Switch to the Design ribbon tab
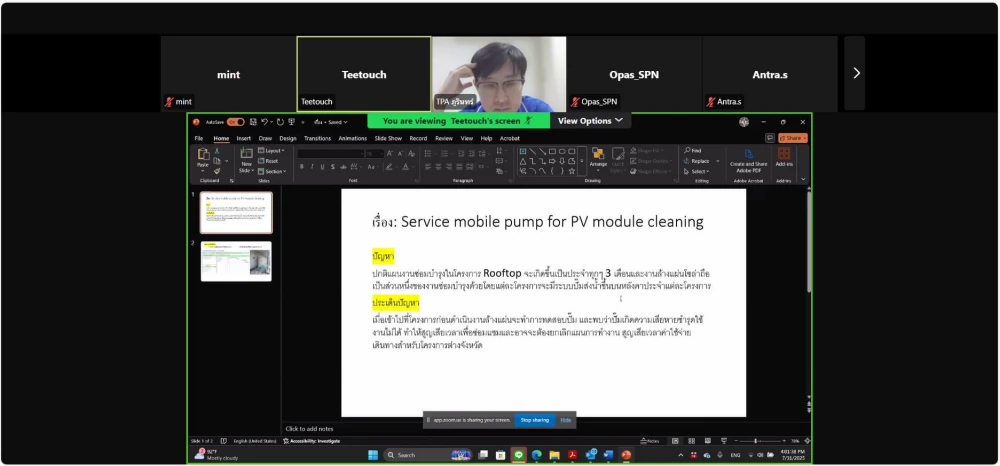1000x466 pixels. [x=288, y=138]
